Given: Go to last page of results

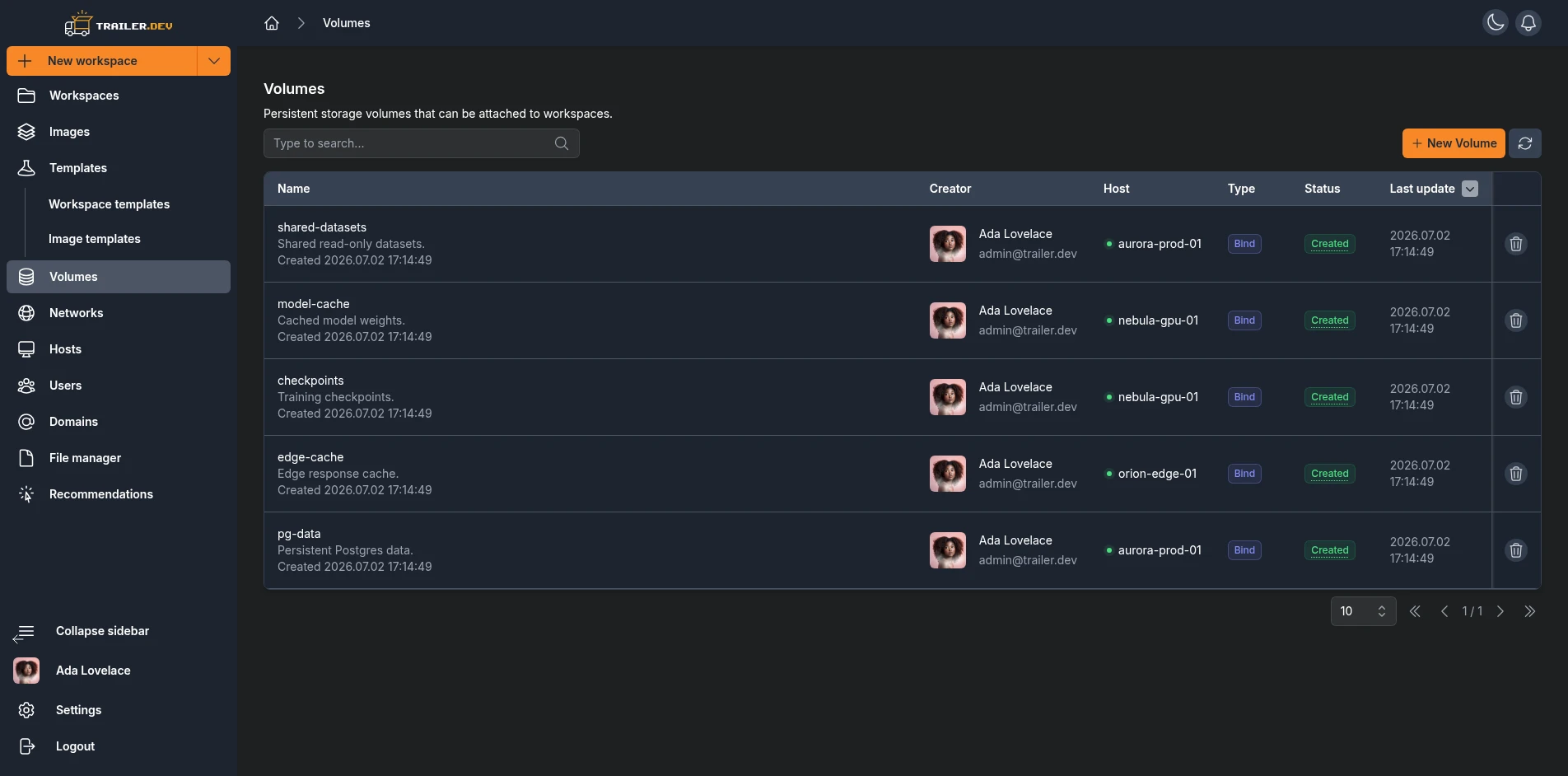Looking at the screenshot, I should pos(1529,611).
